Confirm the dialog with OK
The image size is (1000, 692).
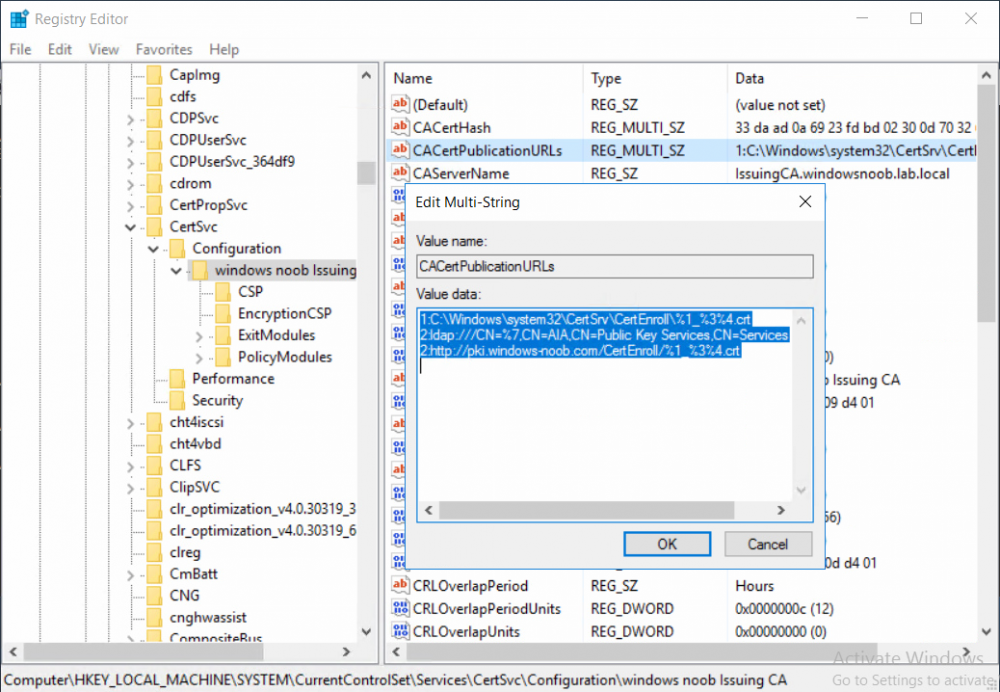(x=667, y=544)
